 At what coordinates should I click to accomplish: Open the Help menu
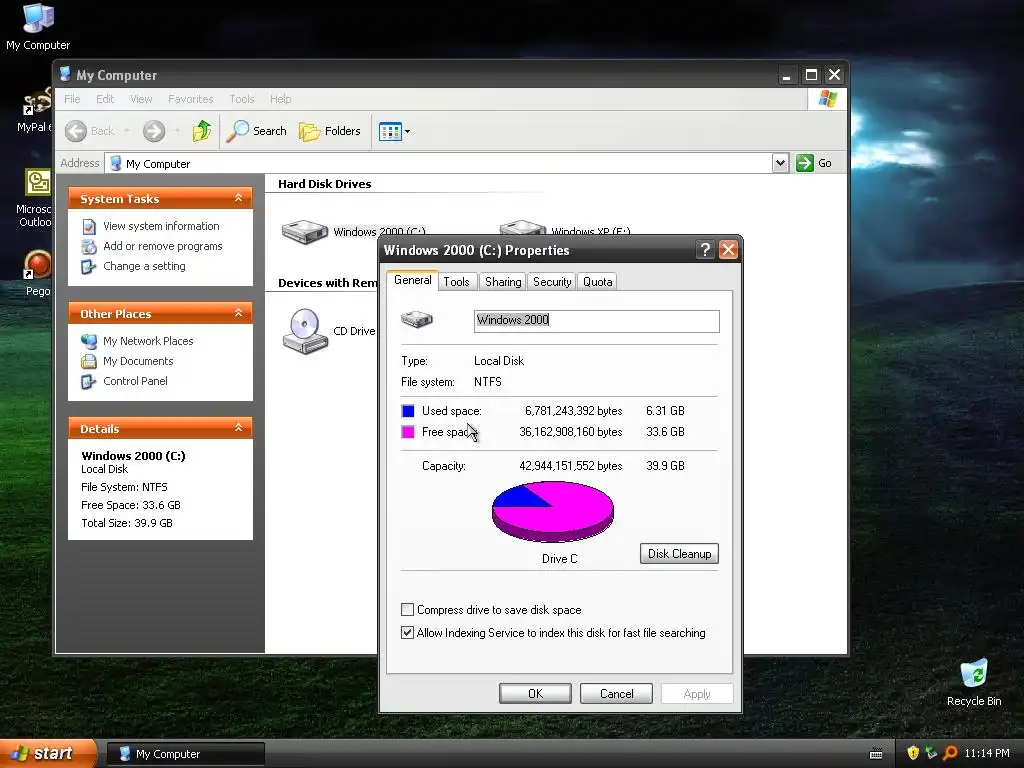[281, 99]
